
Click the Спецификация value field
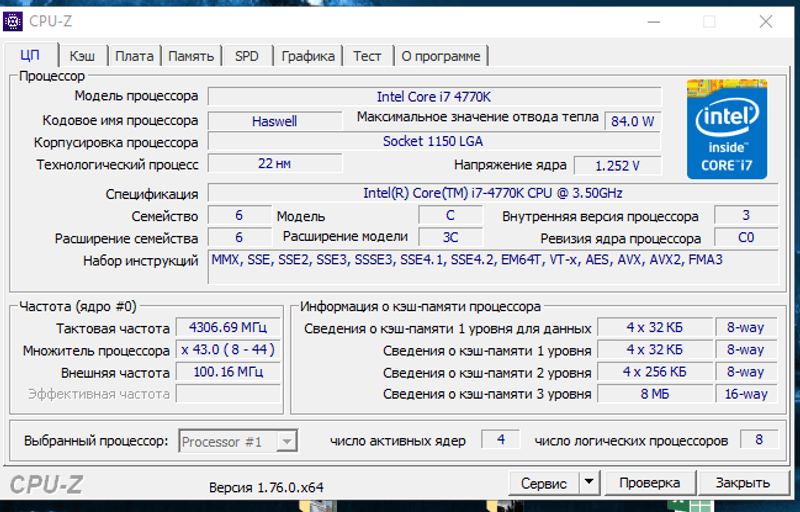click(x=493, y=193)
